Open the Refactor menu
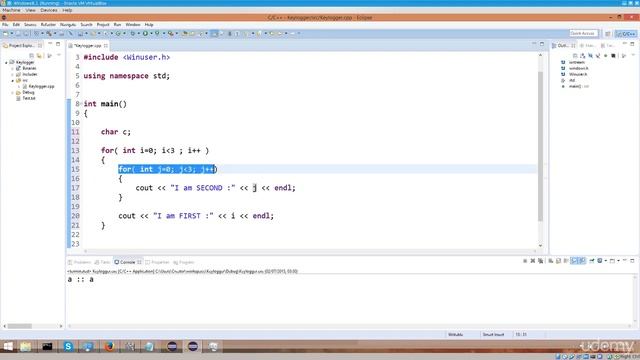This screenshot has width=640, height=360. [48, 24]
